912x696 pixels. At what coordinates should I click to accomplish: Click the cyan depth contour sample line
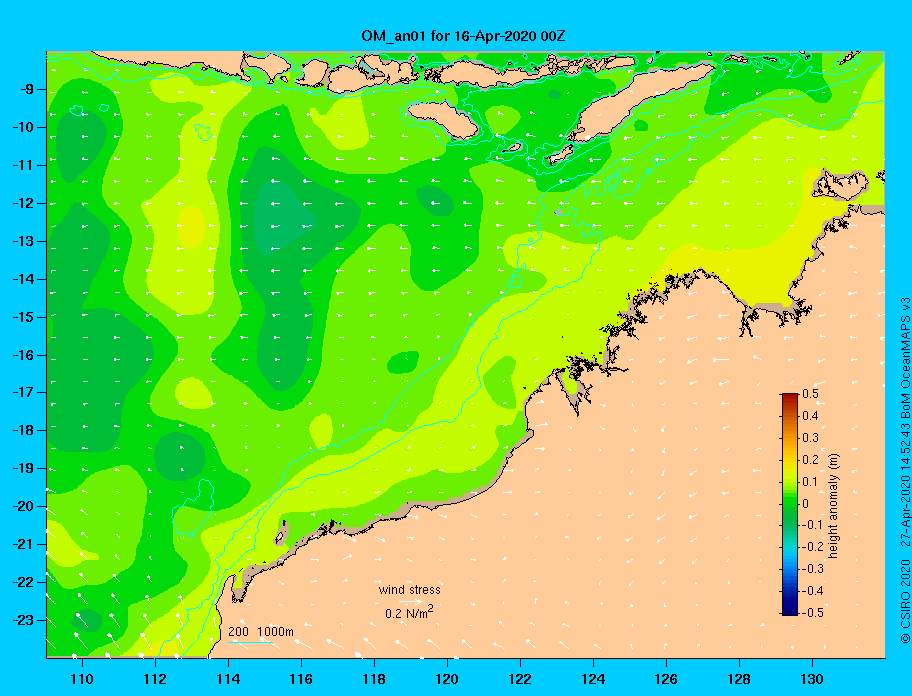250,642
